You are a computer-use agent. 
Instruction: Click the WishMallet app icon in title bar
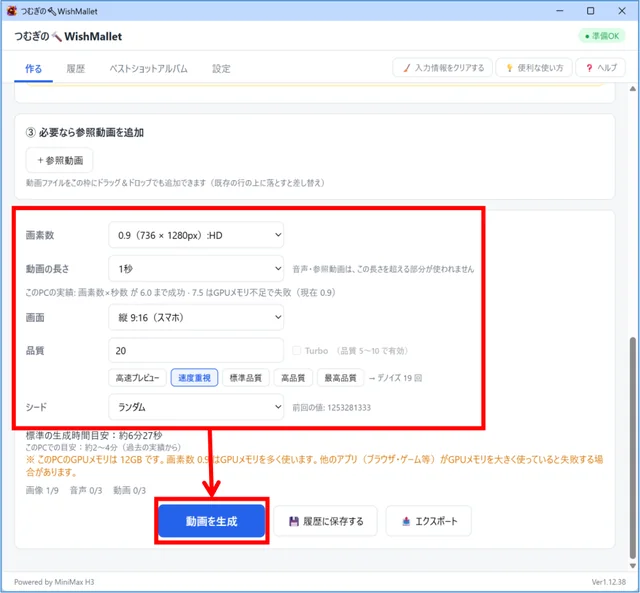pos(12,11)
